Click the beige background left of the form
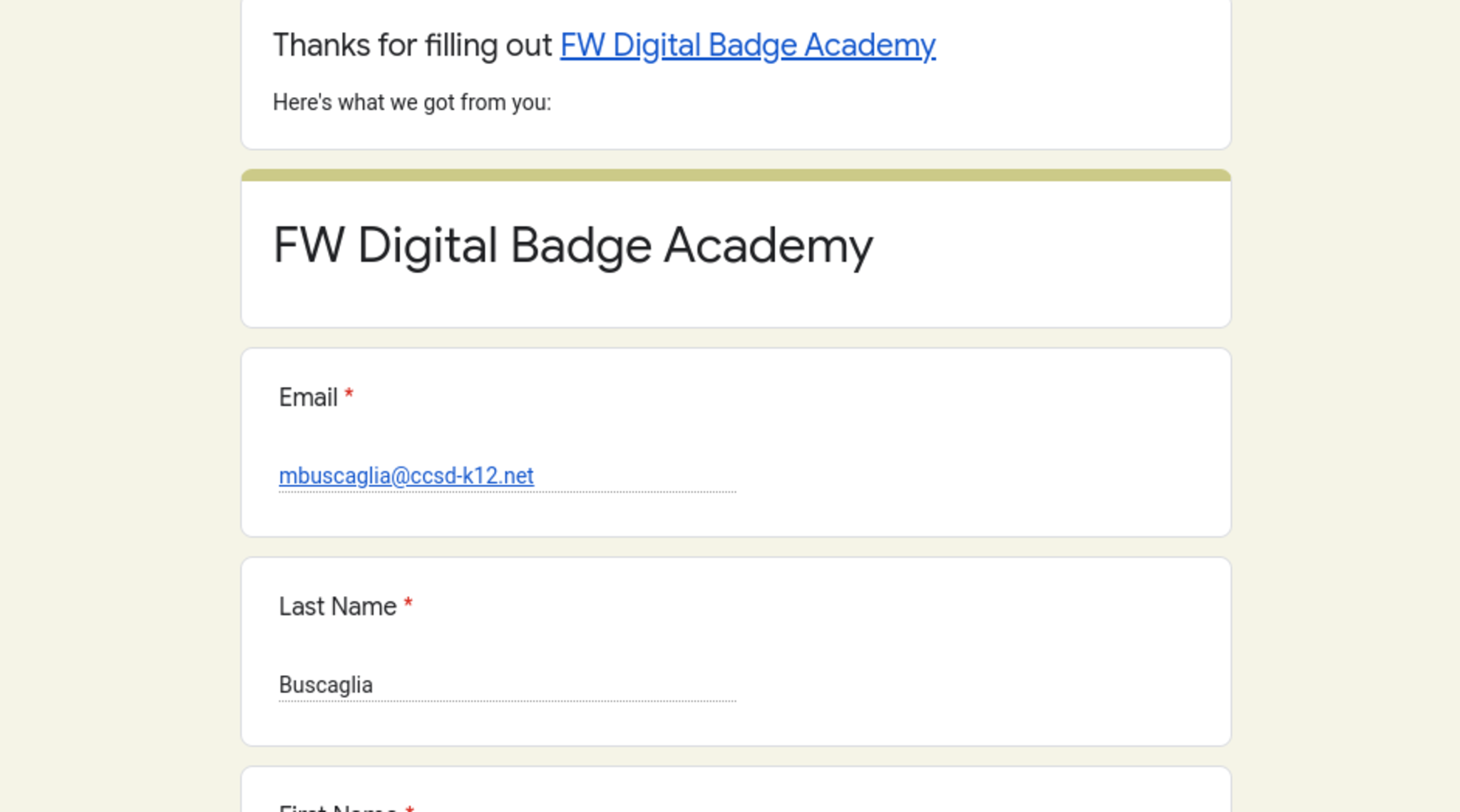The image size is (1460, 812). [120, 406]
